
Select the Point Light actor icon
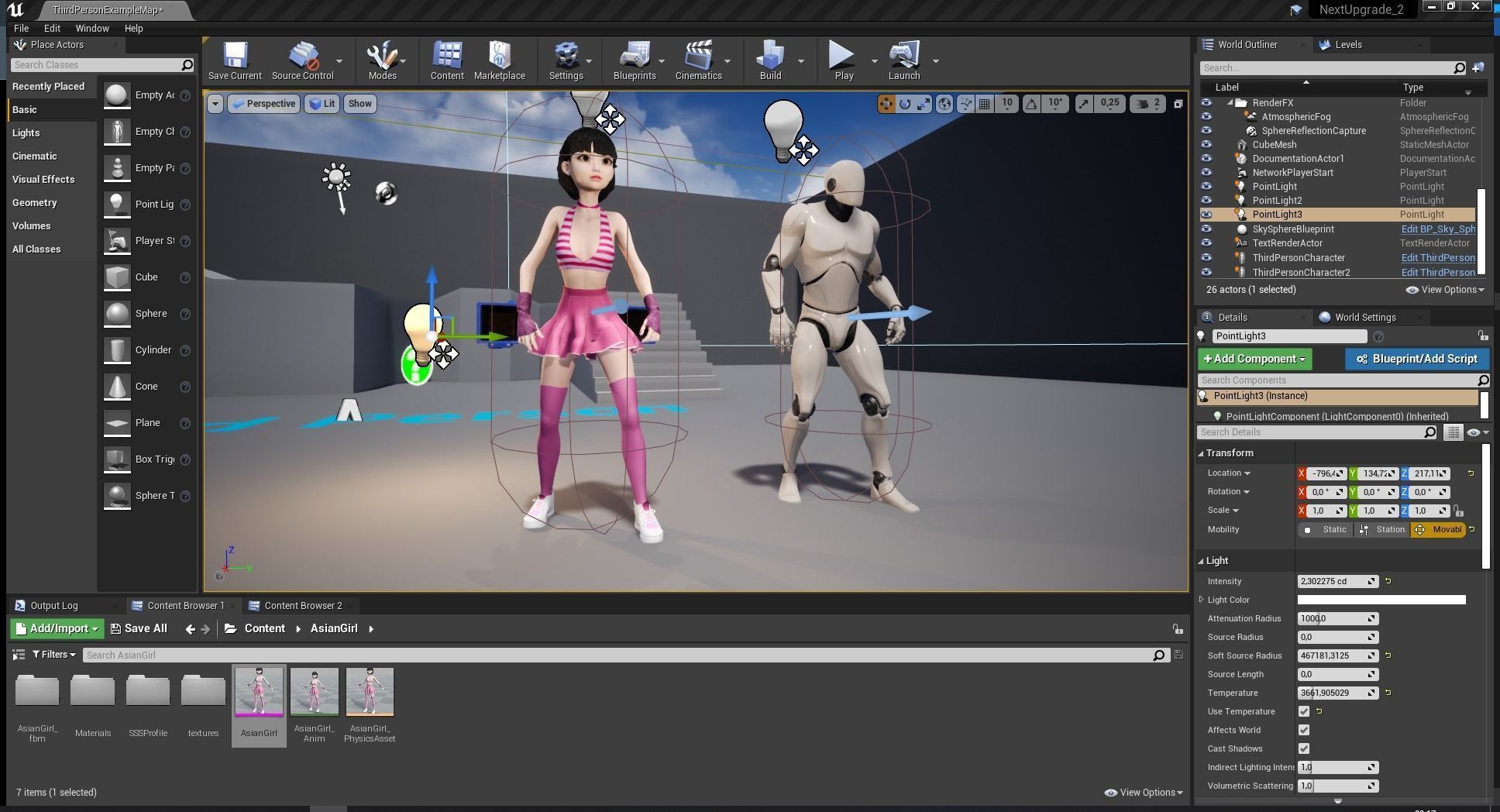click(117, 205)
